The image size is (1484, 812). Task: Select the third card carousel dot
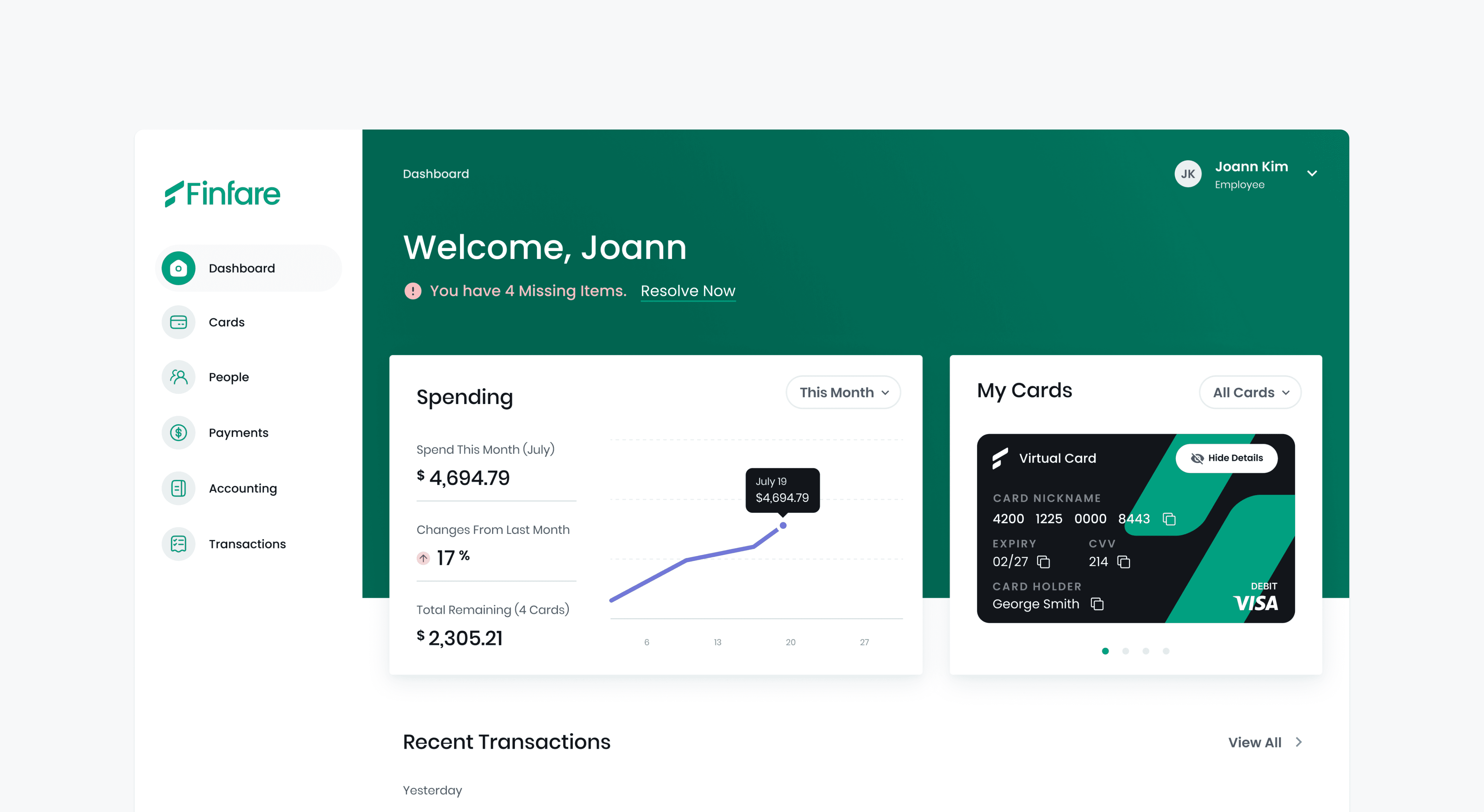[x=1146, y=651]
